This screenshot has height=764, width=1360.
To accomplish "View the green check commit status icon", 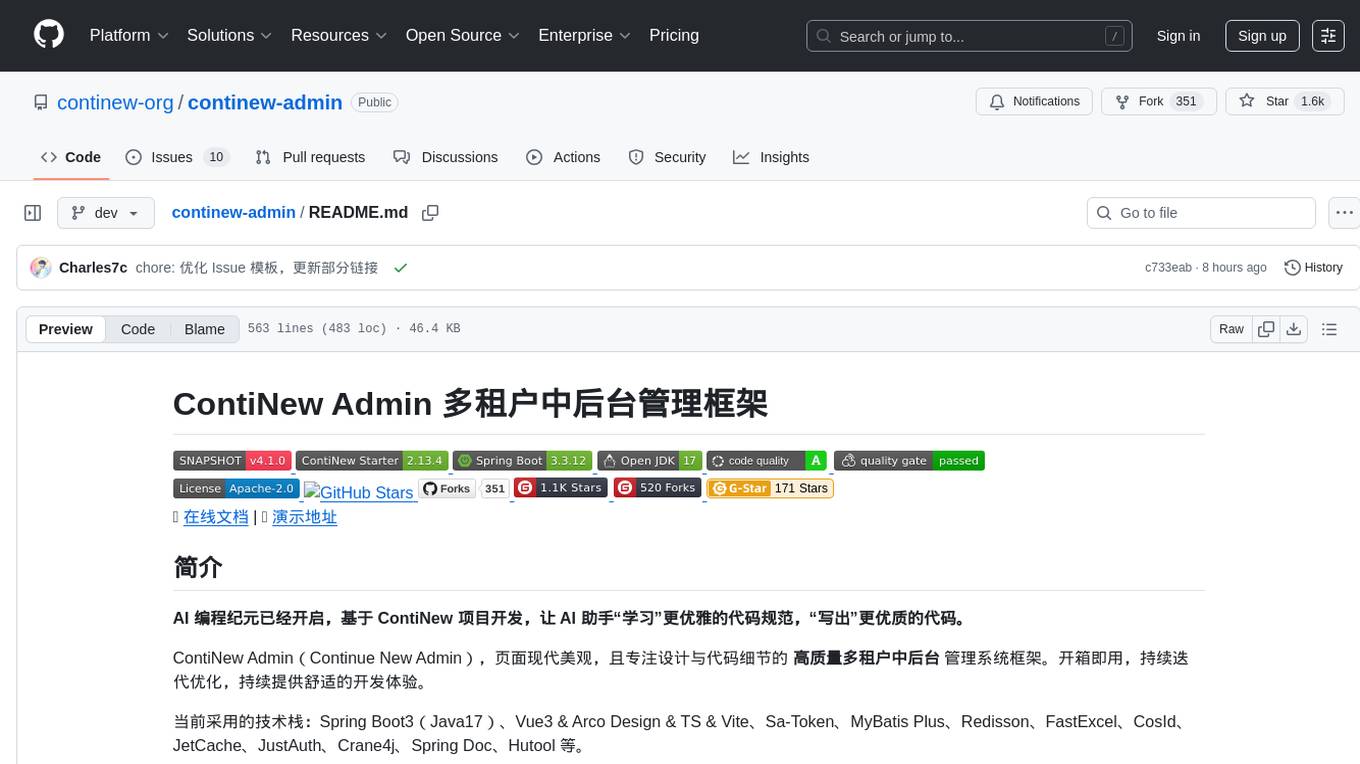I will pos(401,268).
